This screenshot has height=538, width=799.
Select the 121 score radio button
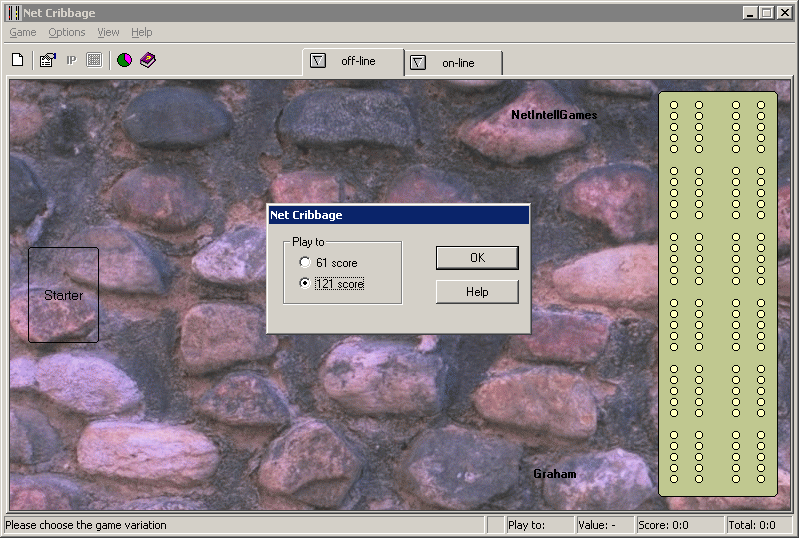(x=305, y=283)
